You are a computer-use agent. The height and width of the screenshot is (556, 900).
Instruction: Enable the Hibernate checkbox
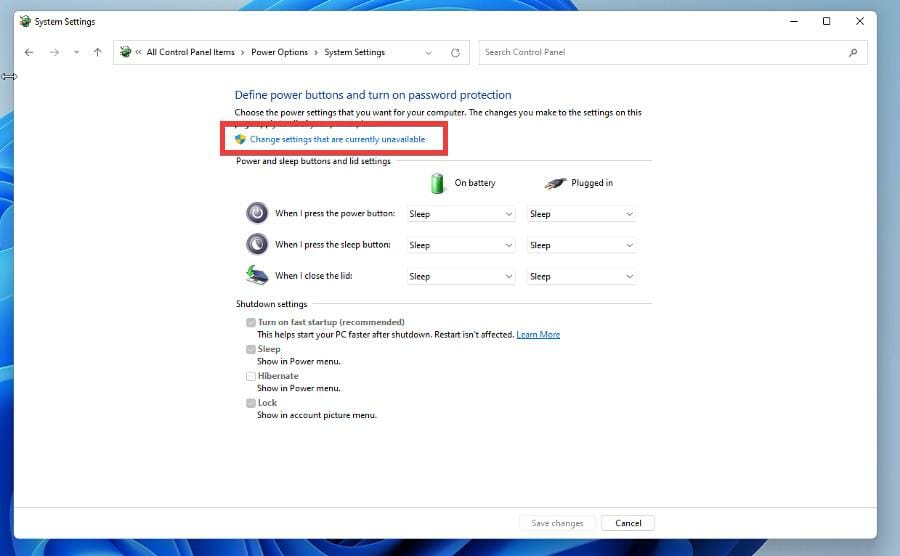coord(251,376)
